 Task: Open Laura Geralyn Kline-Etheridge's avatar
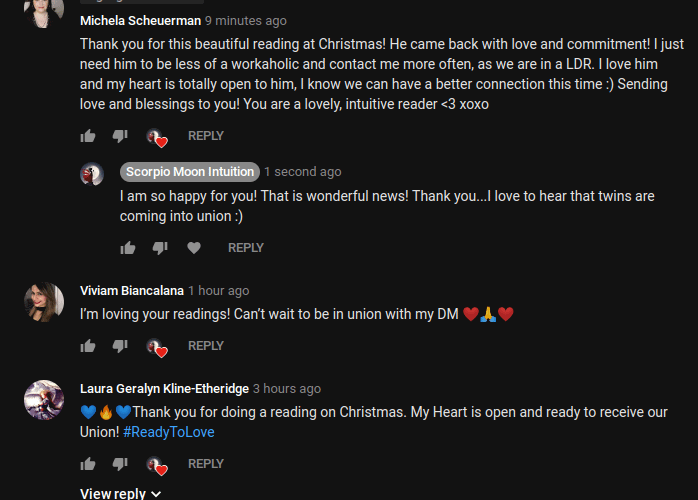point(44,400)
